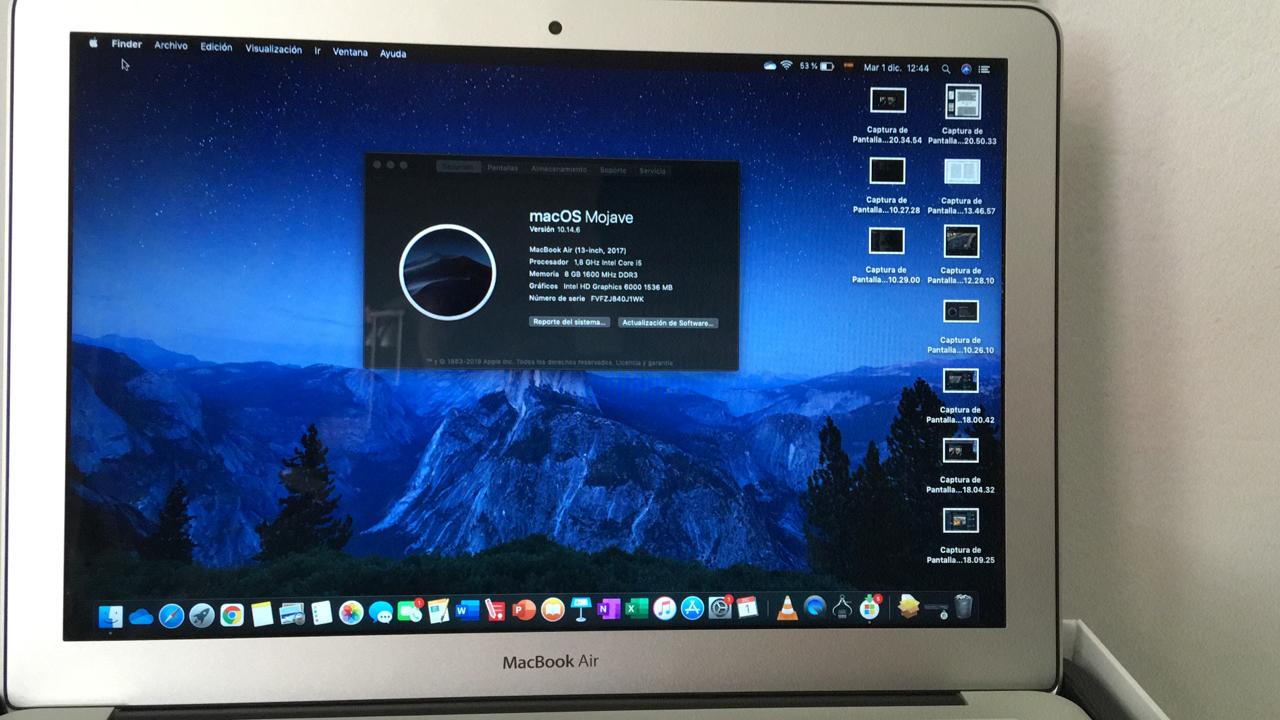Open the Trash in the Dock
Screen dimensions: 1280x720
pos(963,606)
